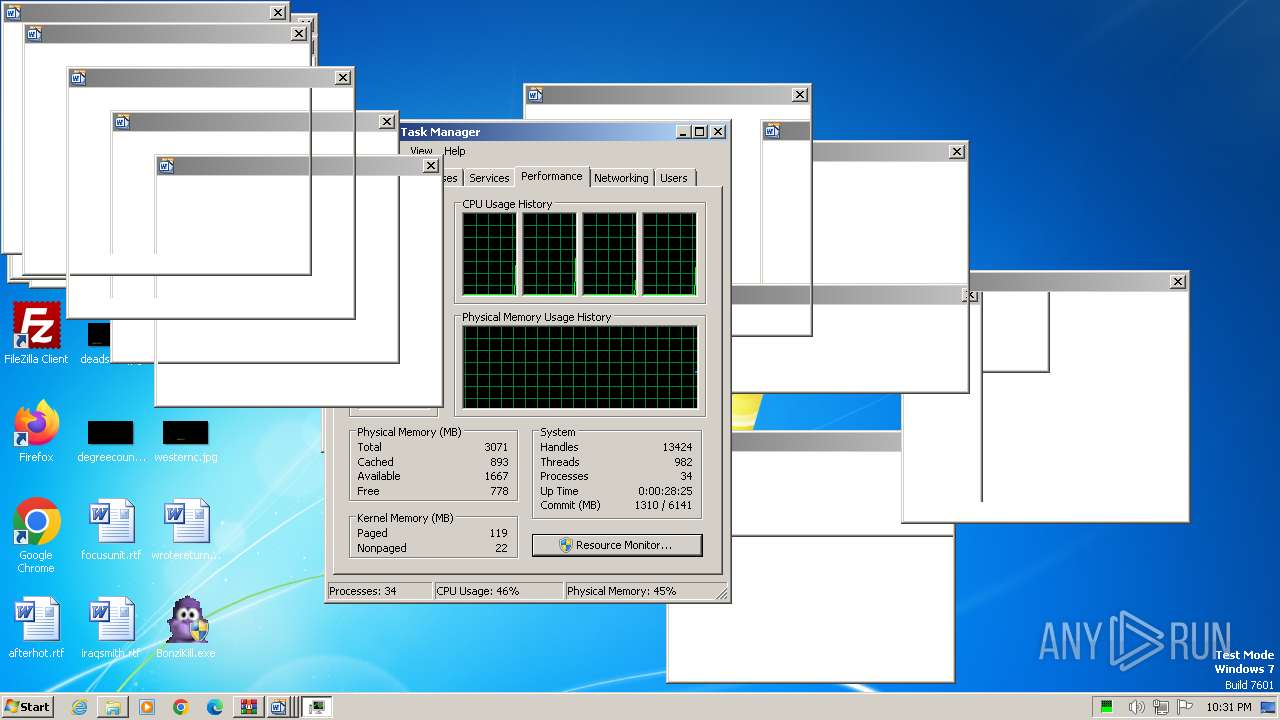1280x720 pixels.
Task: Select the focusunit.rtf document icon
Action: (111, 529)
